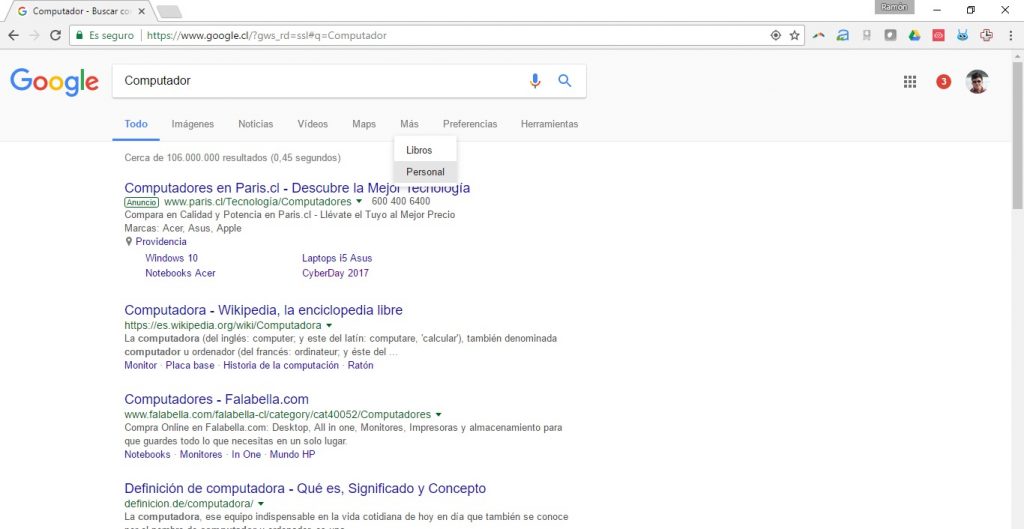Image resolution: width=1024 pixels, height=529 pixels.
Task: Switch to the Noticias tab
Action: pos(255,124)
